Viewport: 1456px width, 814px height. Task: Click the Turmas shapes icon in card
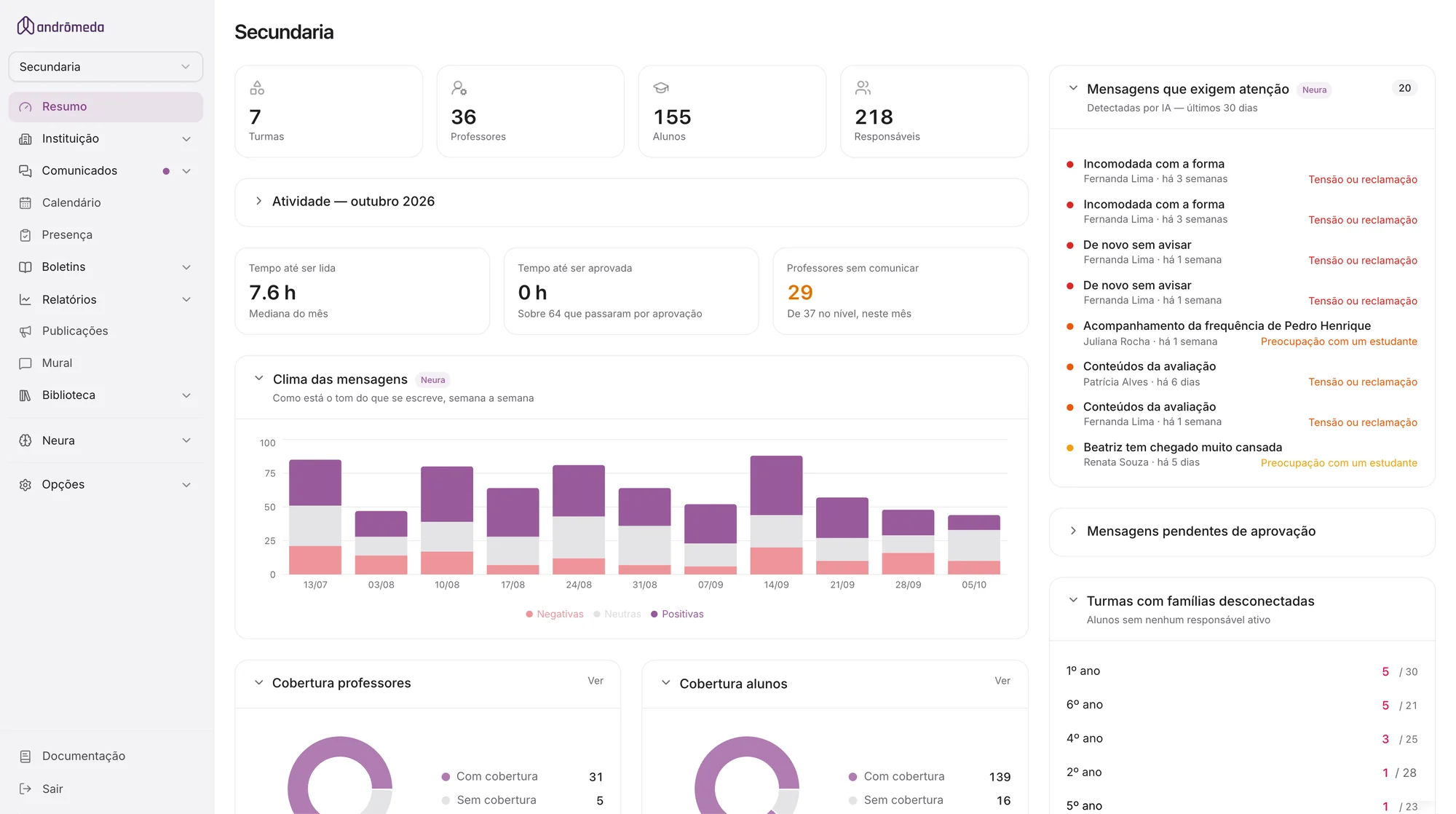[257, 88]
